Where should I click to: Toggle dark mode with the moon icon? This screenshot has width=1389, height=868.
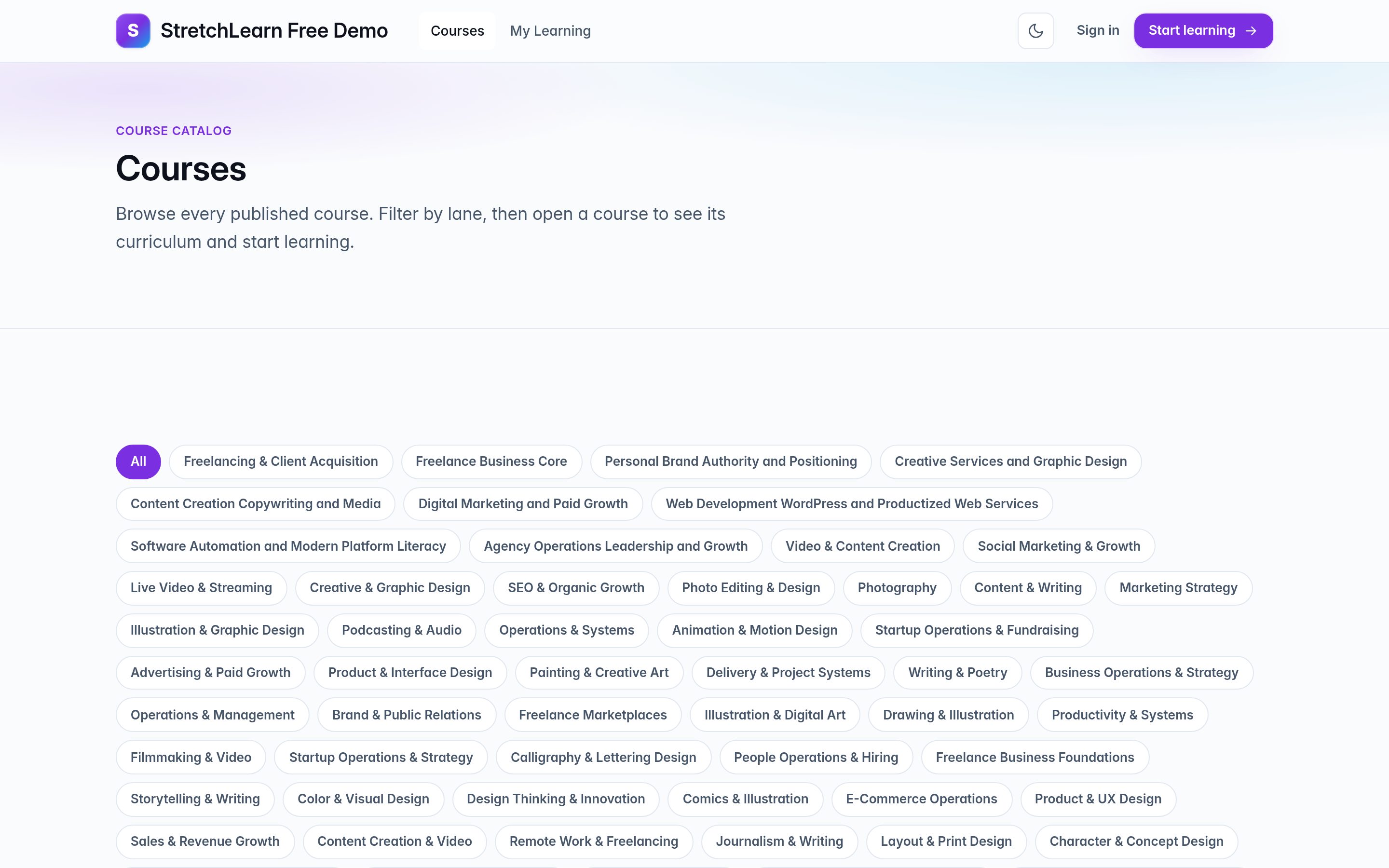[1035, 30]
